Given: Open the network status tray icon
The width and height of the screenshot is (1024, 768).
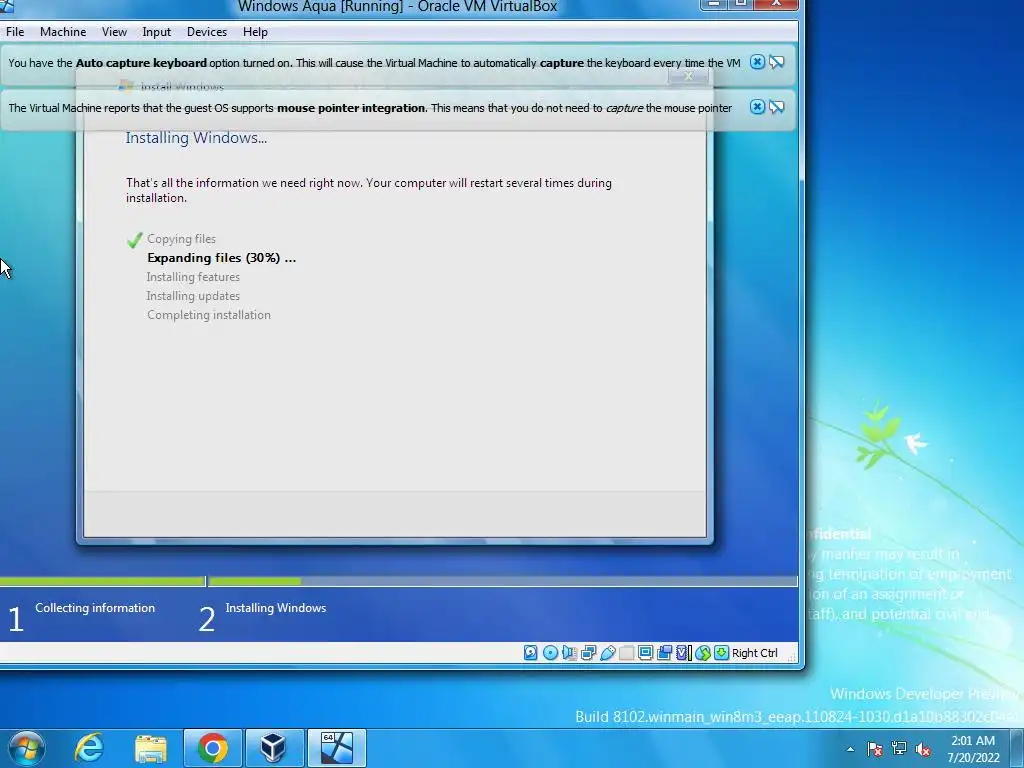Looking at the screenshot, I should (x=899, y=748).
